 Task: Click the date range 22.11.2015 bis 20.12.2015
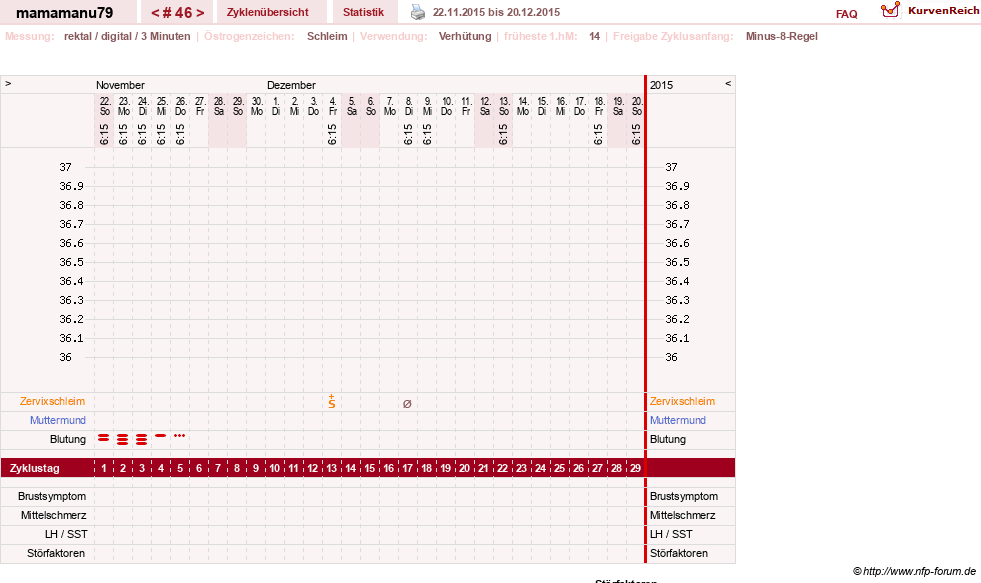(x=496, y=13)
